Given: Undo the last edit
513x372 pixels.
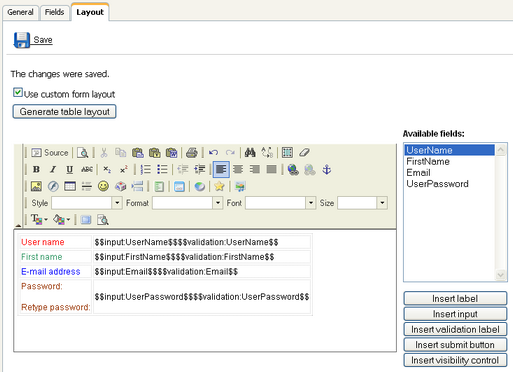Looking at the screenshot, I should [213, 153].
